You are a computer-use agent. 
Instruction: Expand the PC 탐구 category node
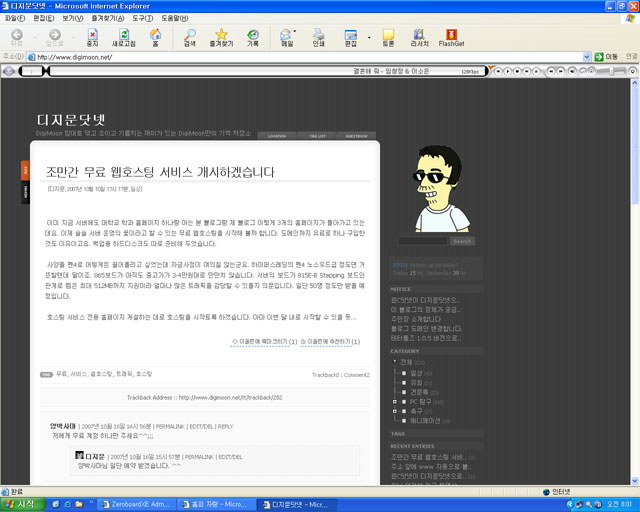pos(395,402)
